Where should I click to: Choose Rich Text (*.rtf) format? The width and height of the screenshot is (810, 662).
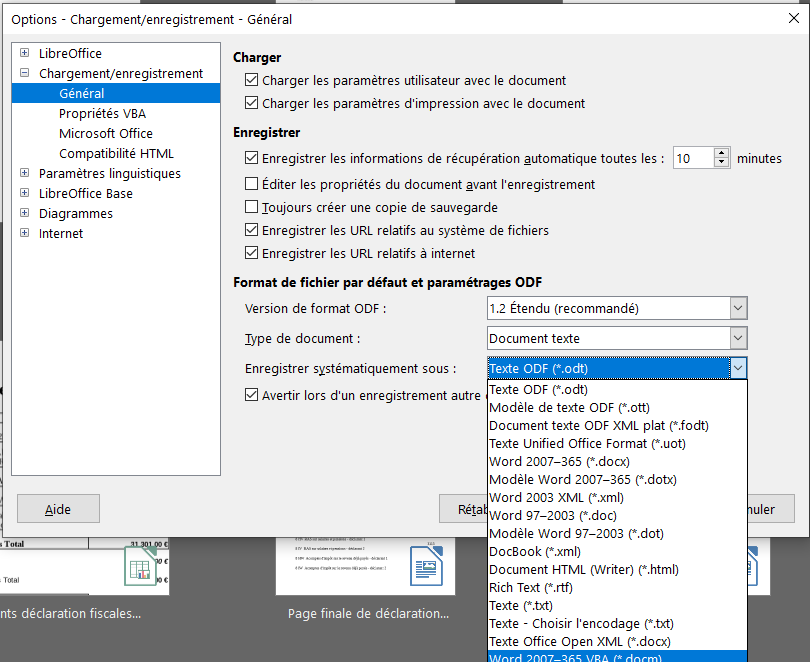coord(617,588)
